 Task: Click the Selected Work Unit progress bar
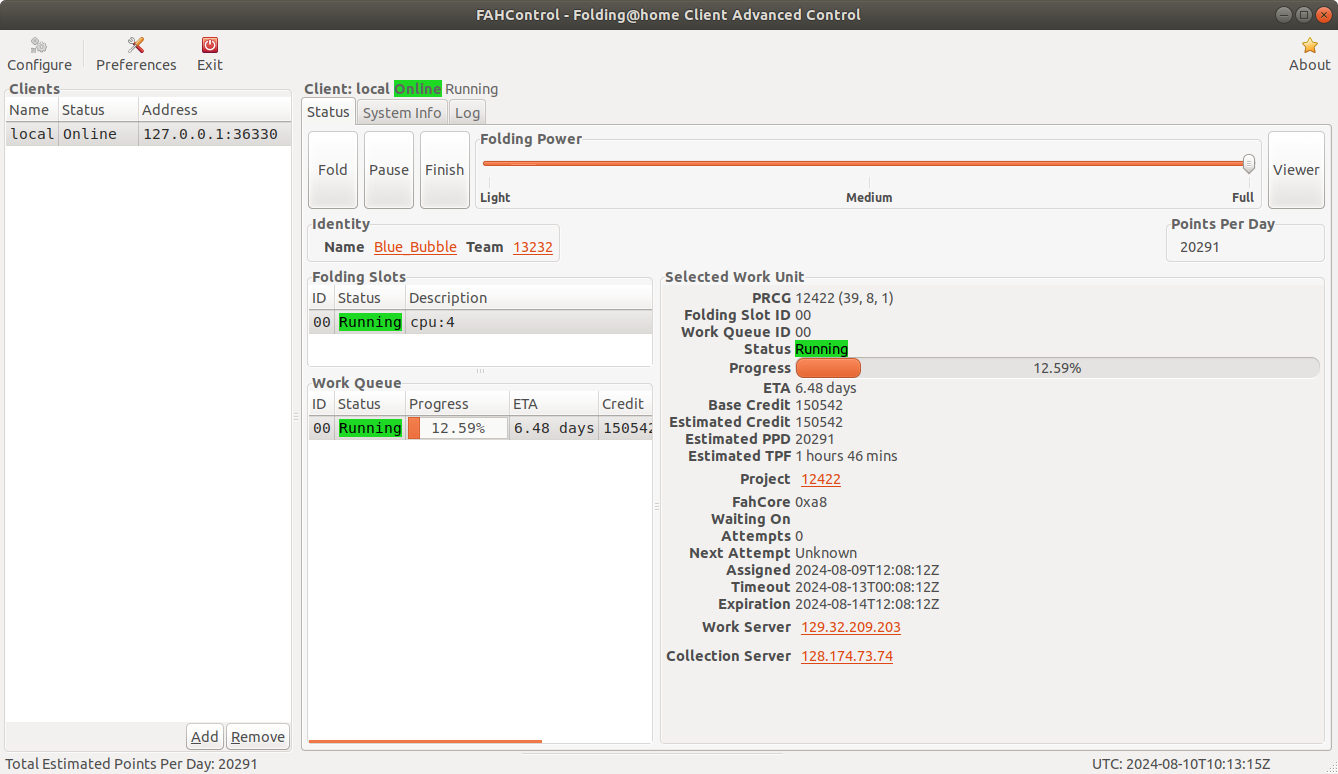click(x=1057, y=368)
